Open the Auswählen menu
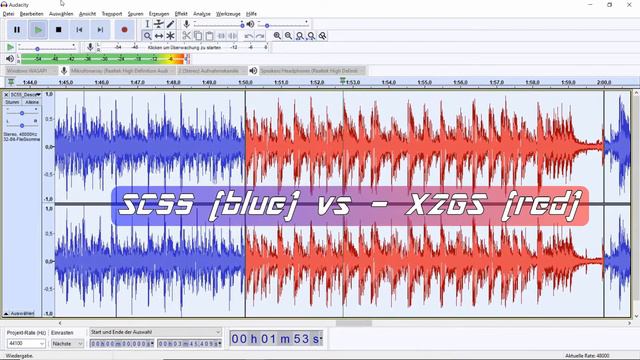 tap(61, 14)
